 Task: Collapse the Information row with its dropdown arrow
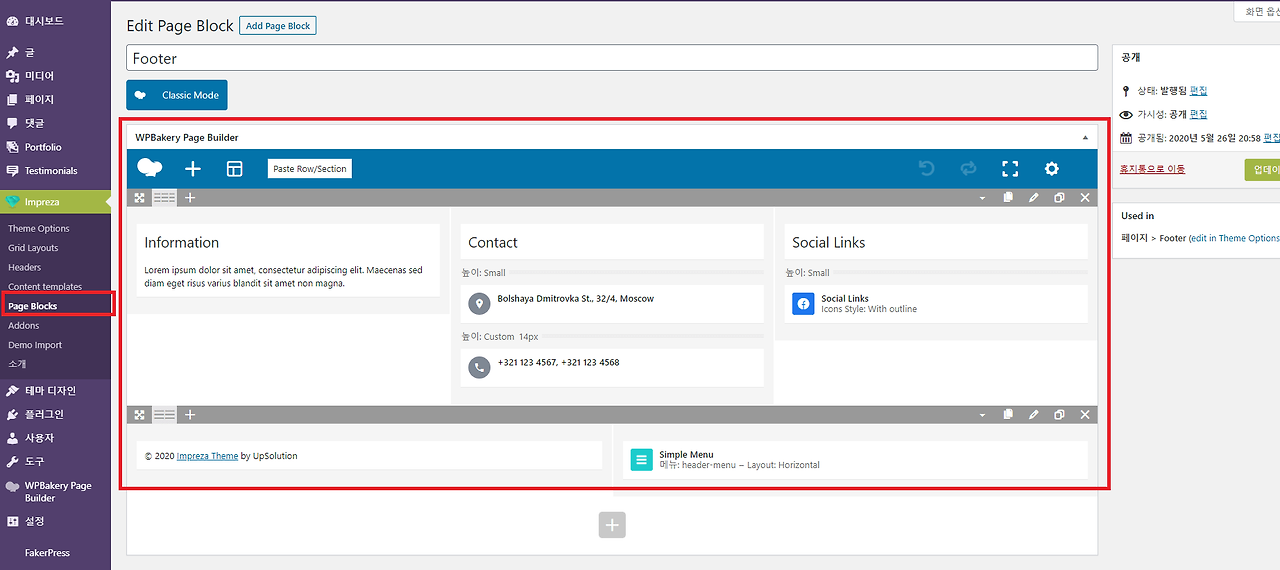[x=982, y=198]
